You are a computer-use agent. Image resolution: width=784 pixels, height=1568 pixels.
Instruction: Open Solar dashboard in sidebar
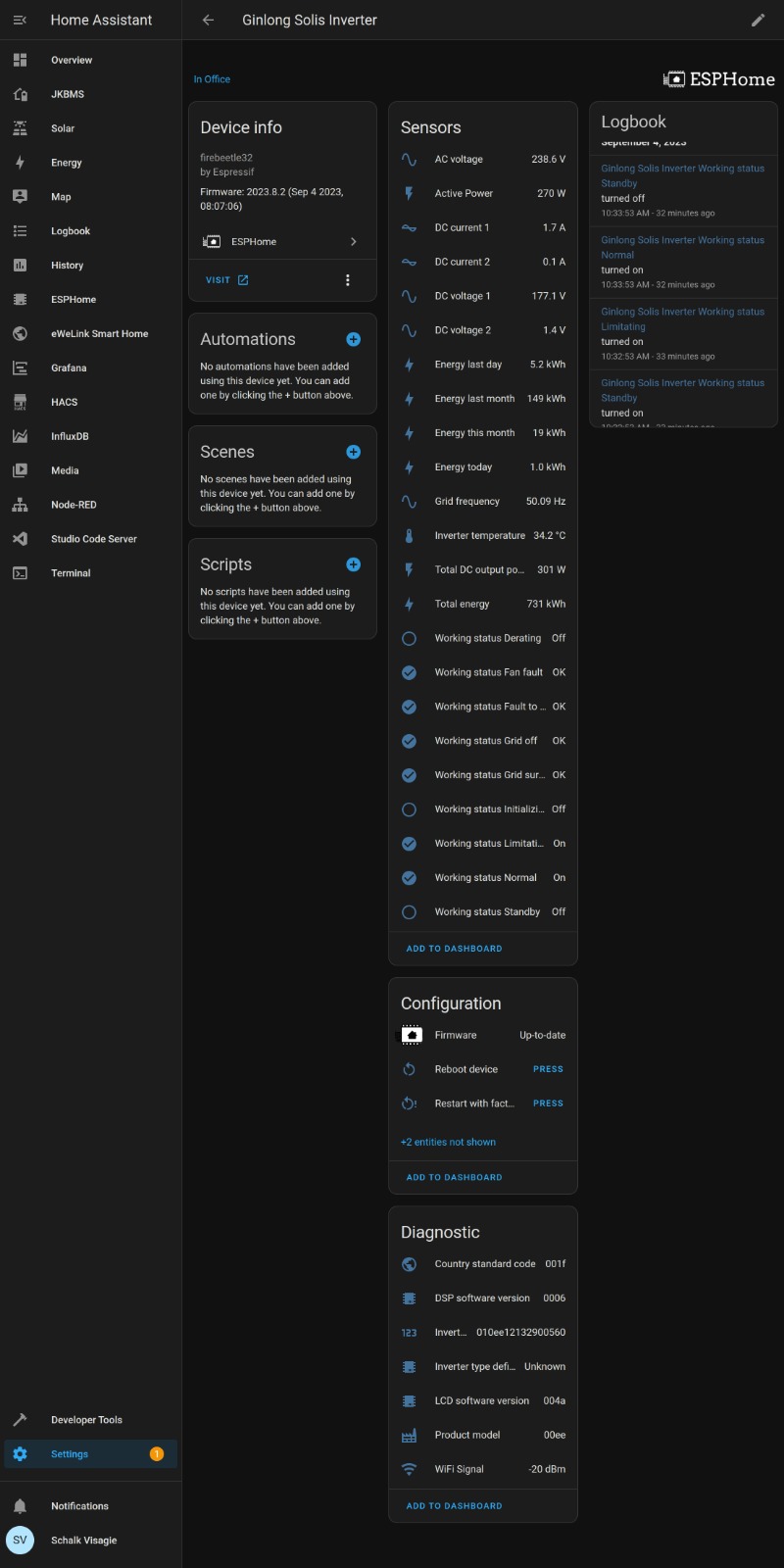click(90, 128)
